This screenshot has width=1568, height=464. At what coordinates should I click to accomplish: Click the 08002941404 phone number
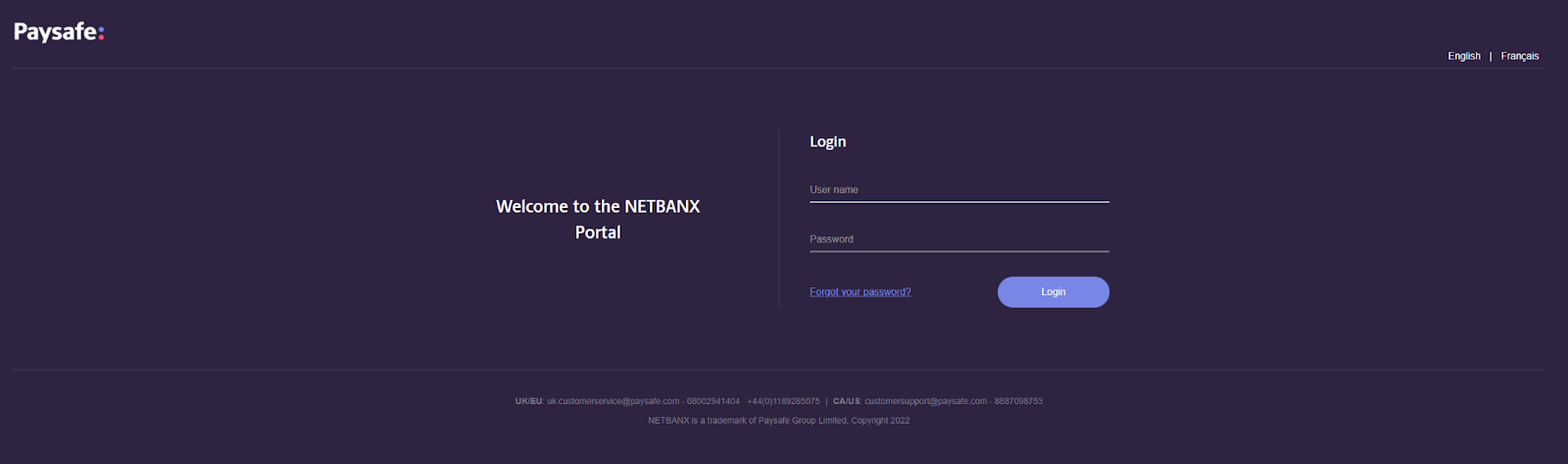pos(713,401)
